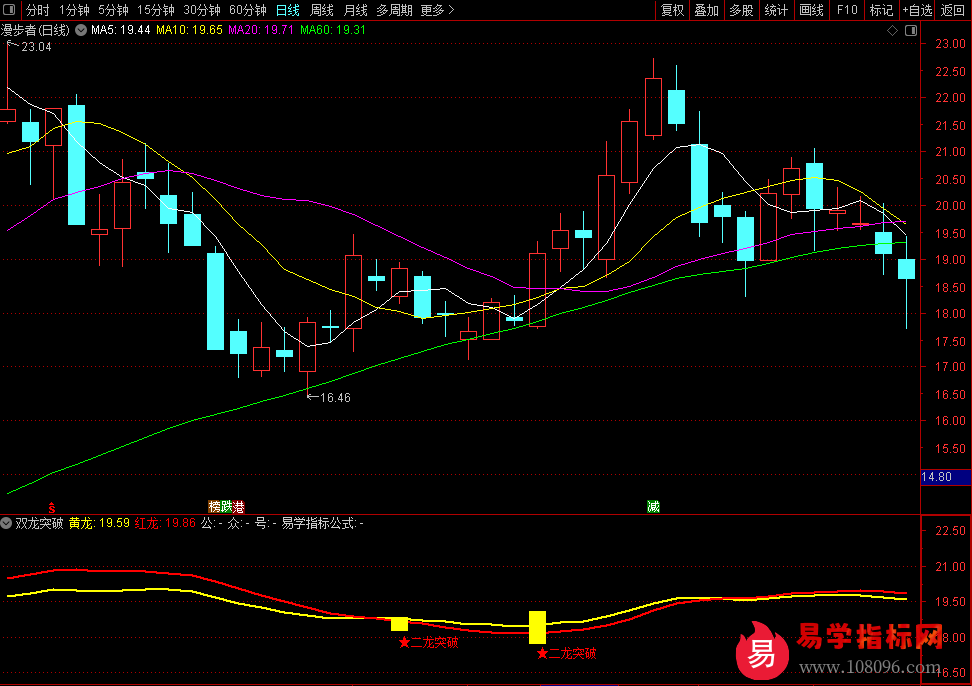
Task: Activate the 画线 drawing tool
Action: tap(811, 10)
